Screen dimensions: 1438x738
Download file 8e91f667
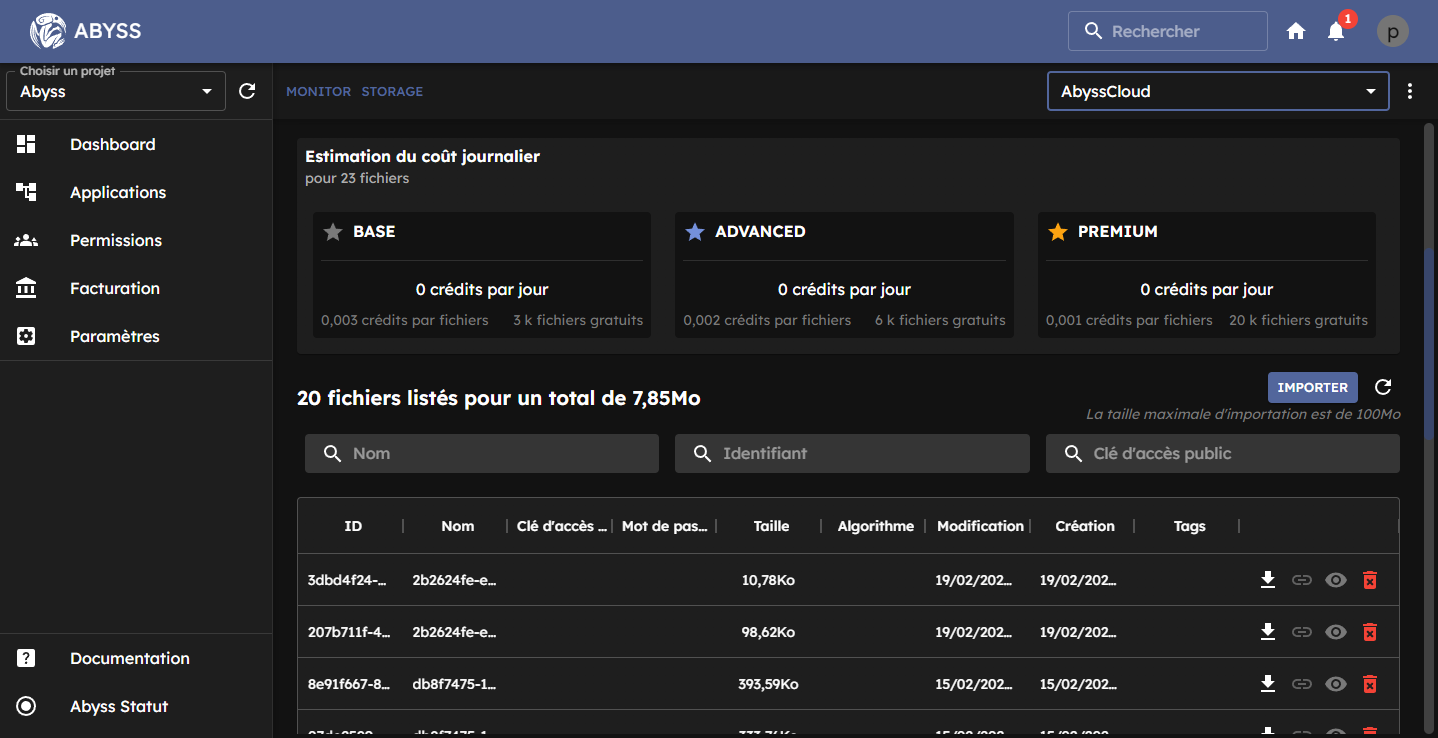[x=1268, y=684]
